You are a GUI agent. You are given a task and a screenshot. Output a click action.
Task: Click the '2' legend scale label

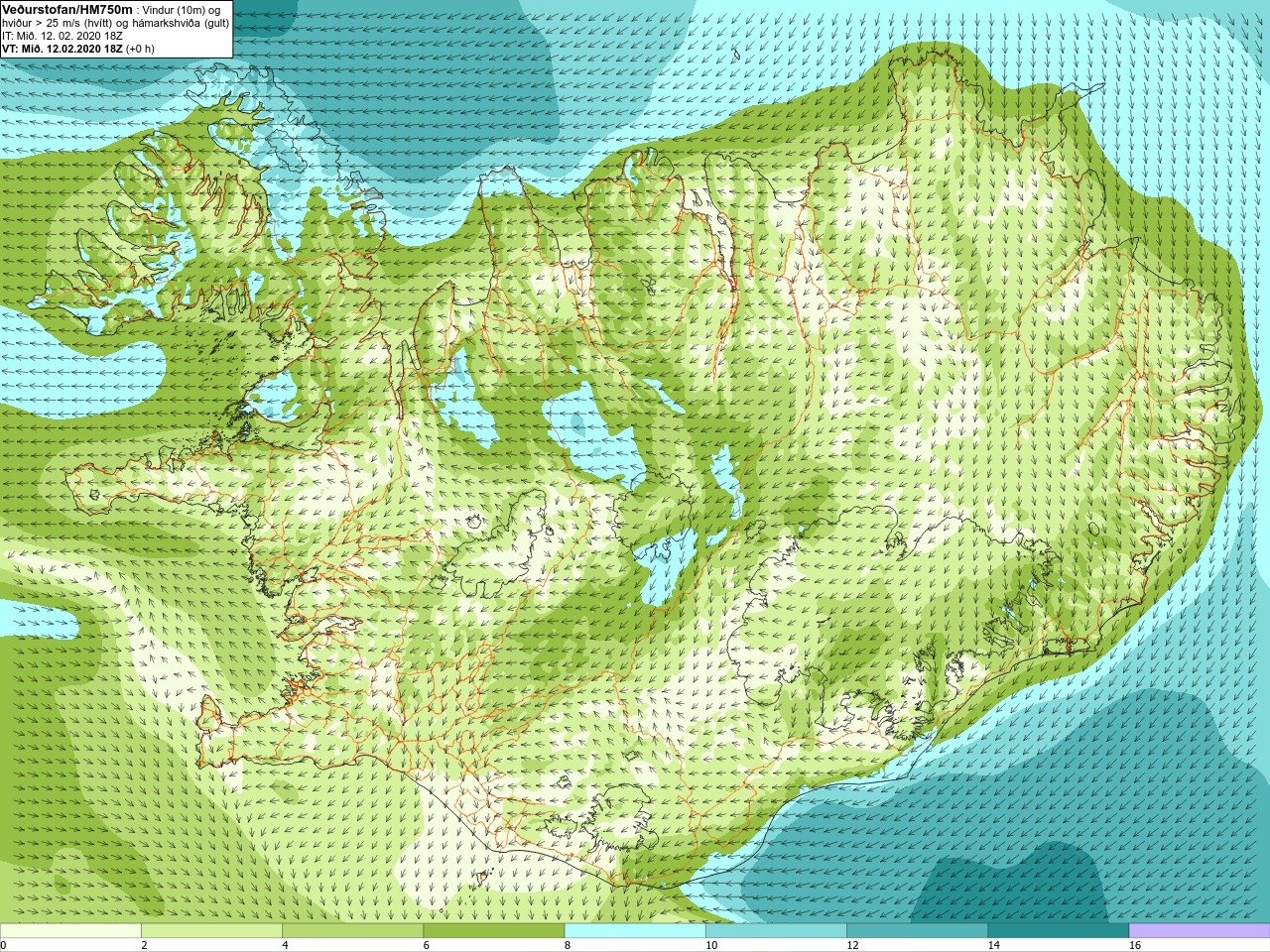145,946
